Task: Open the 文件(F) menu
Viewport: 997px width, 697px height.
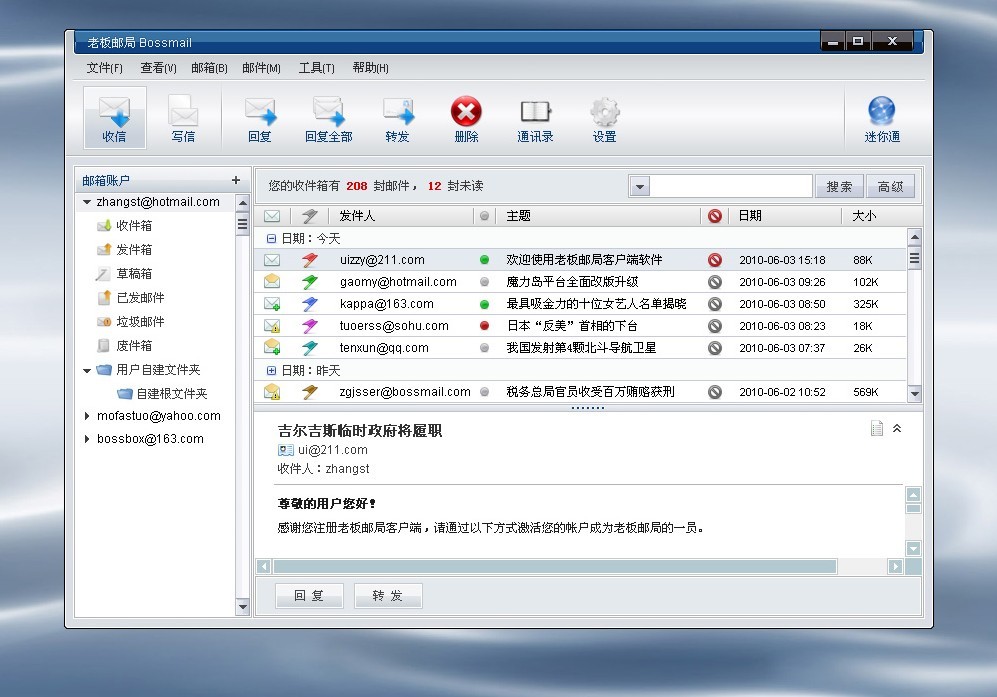Action: tap(104, 67)
